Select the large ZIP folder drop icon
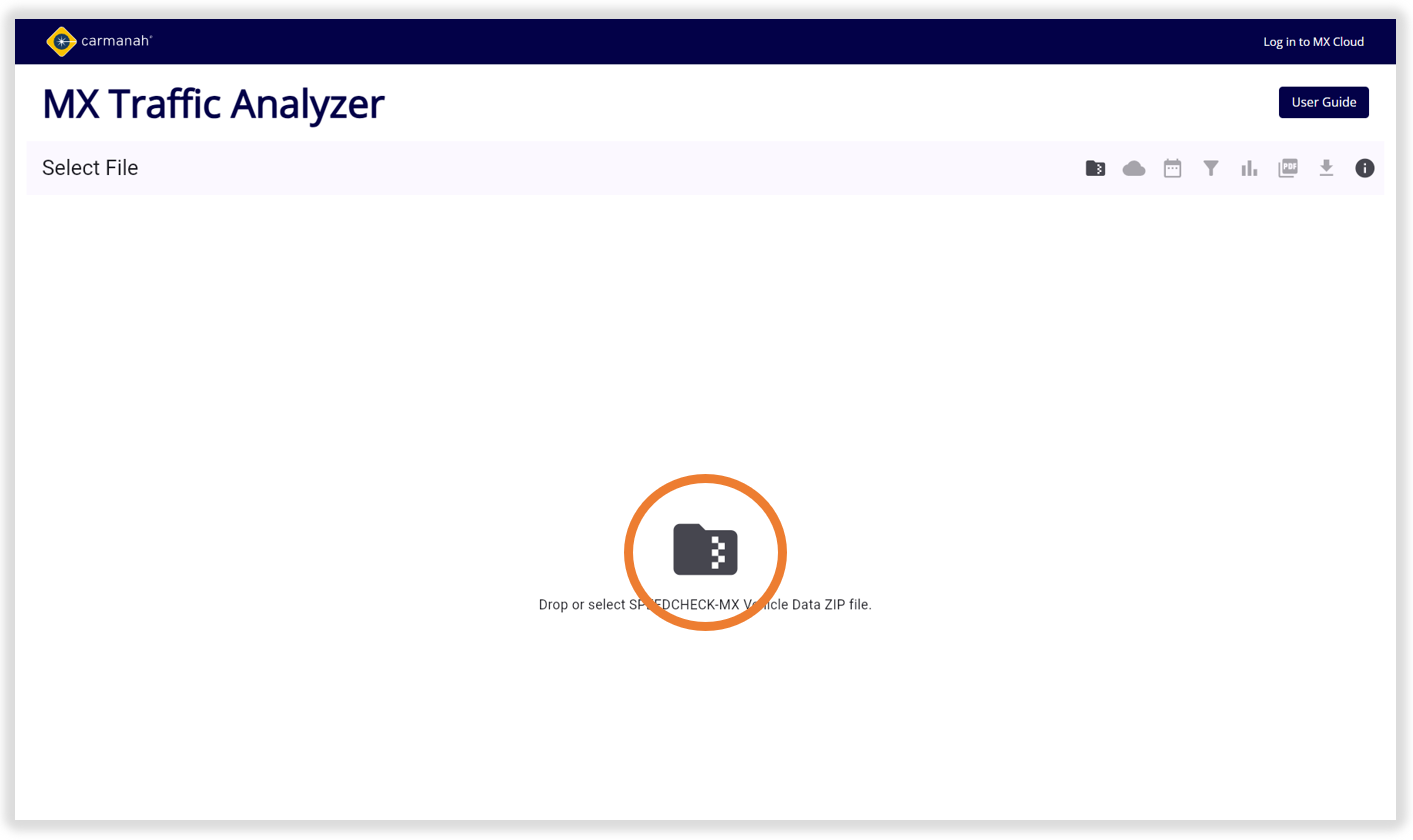 [x=705, y=549]
